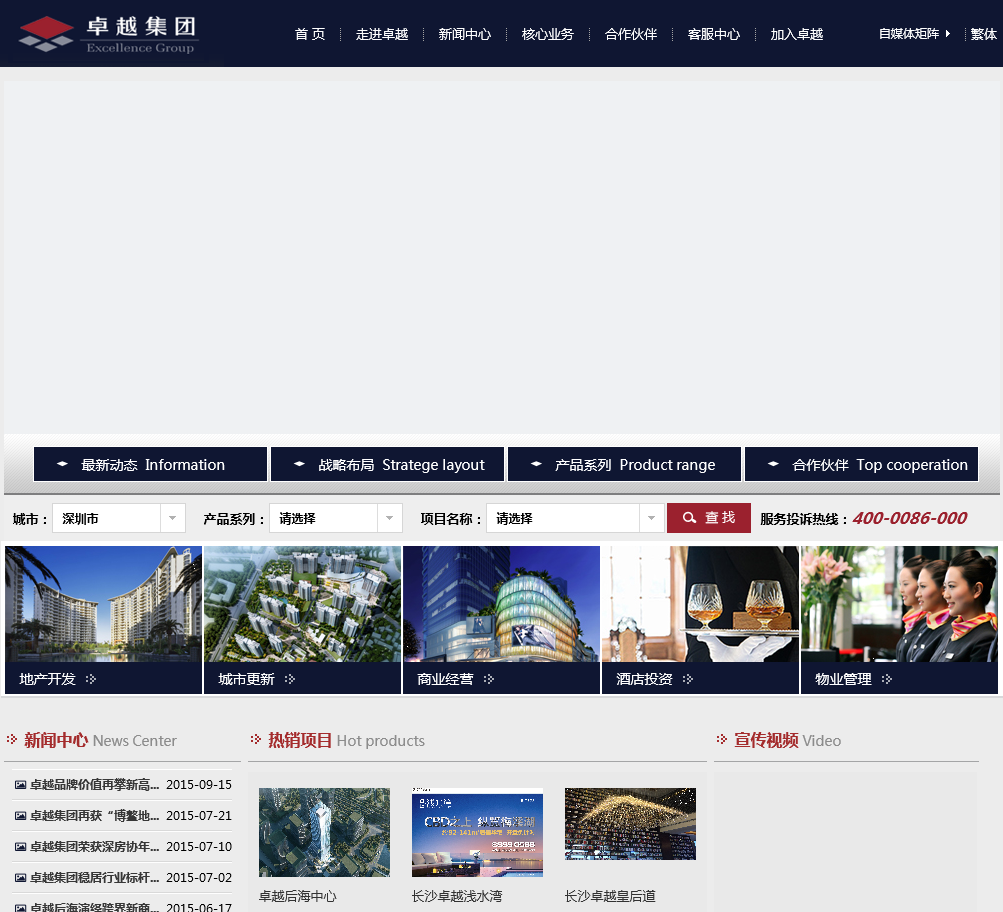The width and height of the screenshot is (1003, 912).
Task: Open the 合作伙伴 navigation item
Action: [631, 35]
